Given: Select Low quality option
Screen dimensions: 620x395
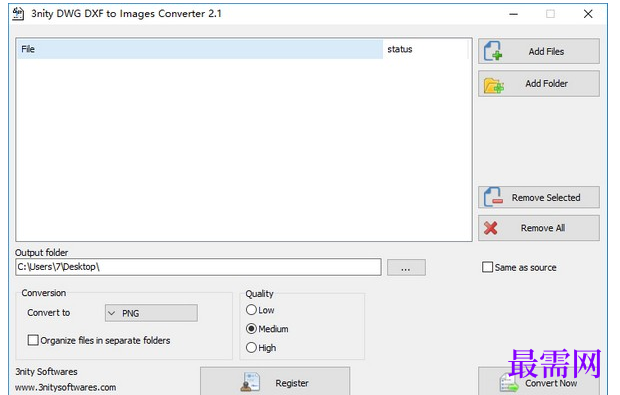Looking at the screenshot, I should tap(251, 310).
